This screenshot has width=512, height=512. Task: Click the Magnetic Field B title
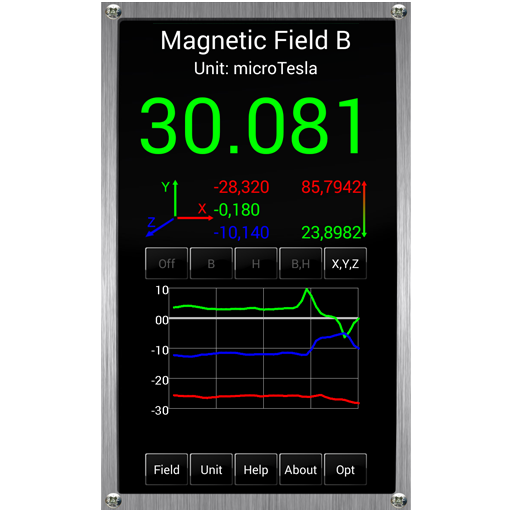tap(256, 40)
